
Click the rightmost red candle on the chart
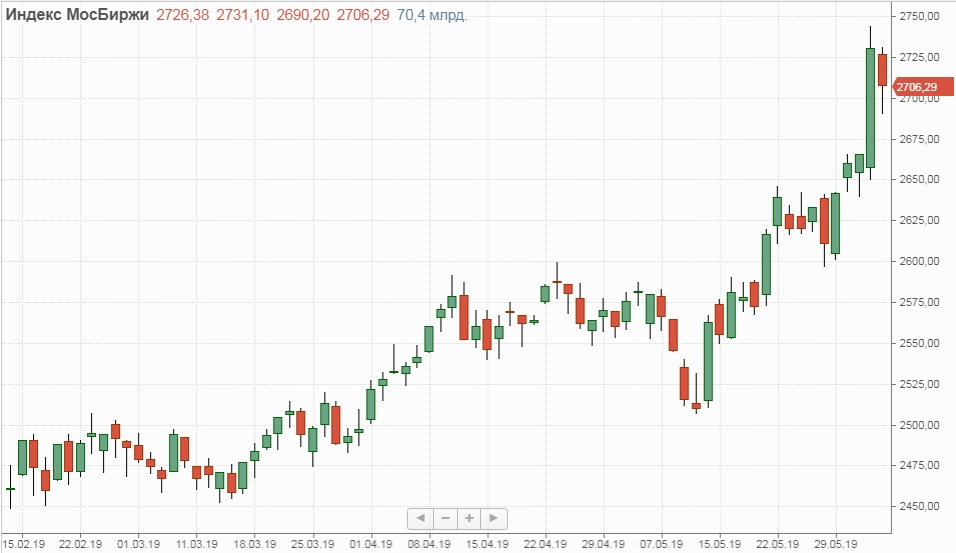coord(882,70)
